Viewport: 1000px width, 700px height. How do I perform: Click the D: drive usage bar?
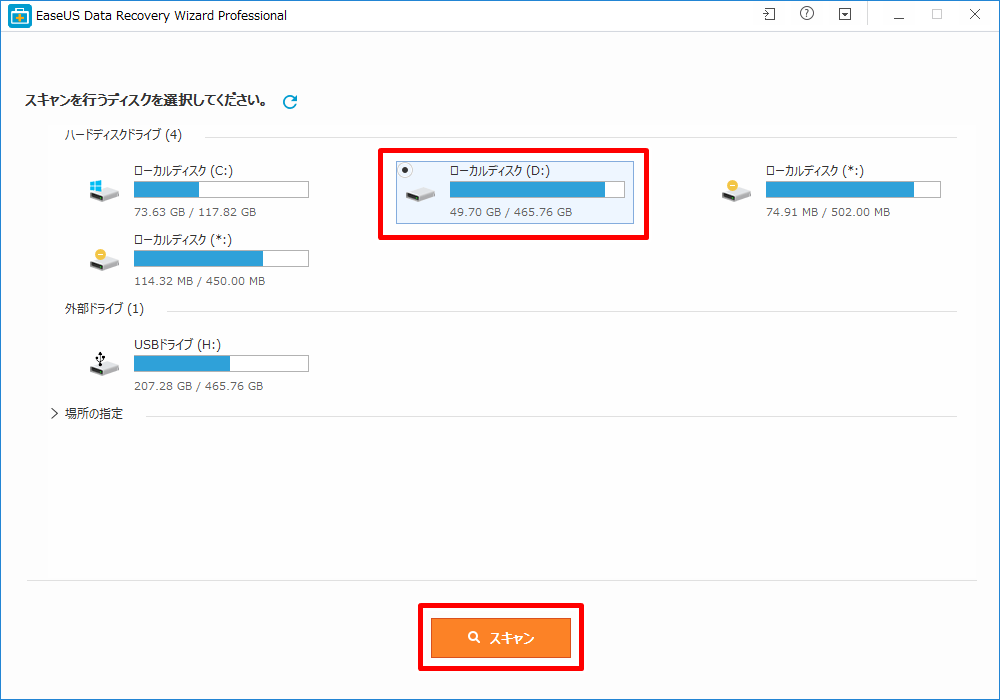pos(537,190)
